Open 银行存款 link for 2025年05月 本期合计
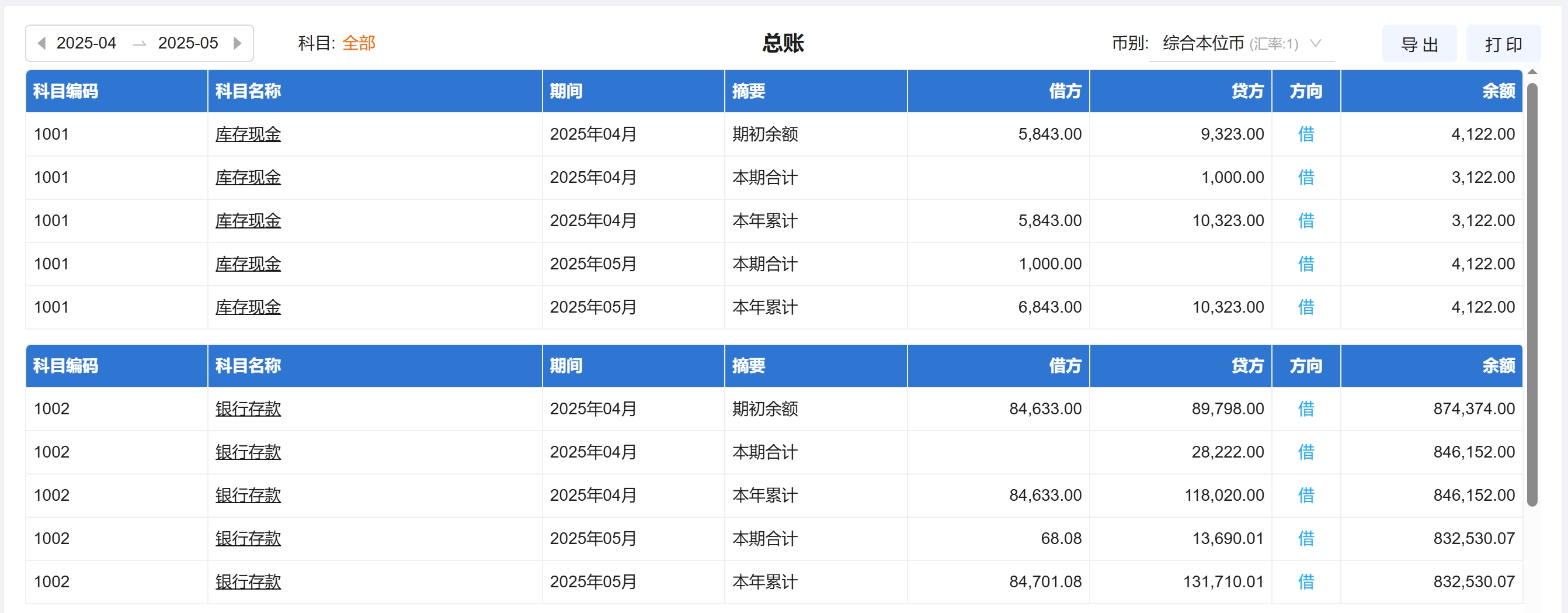This screenshot has width=1568, height=613. coord(248,538)
